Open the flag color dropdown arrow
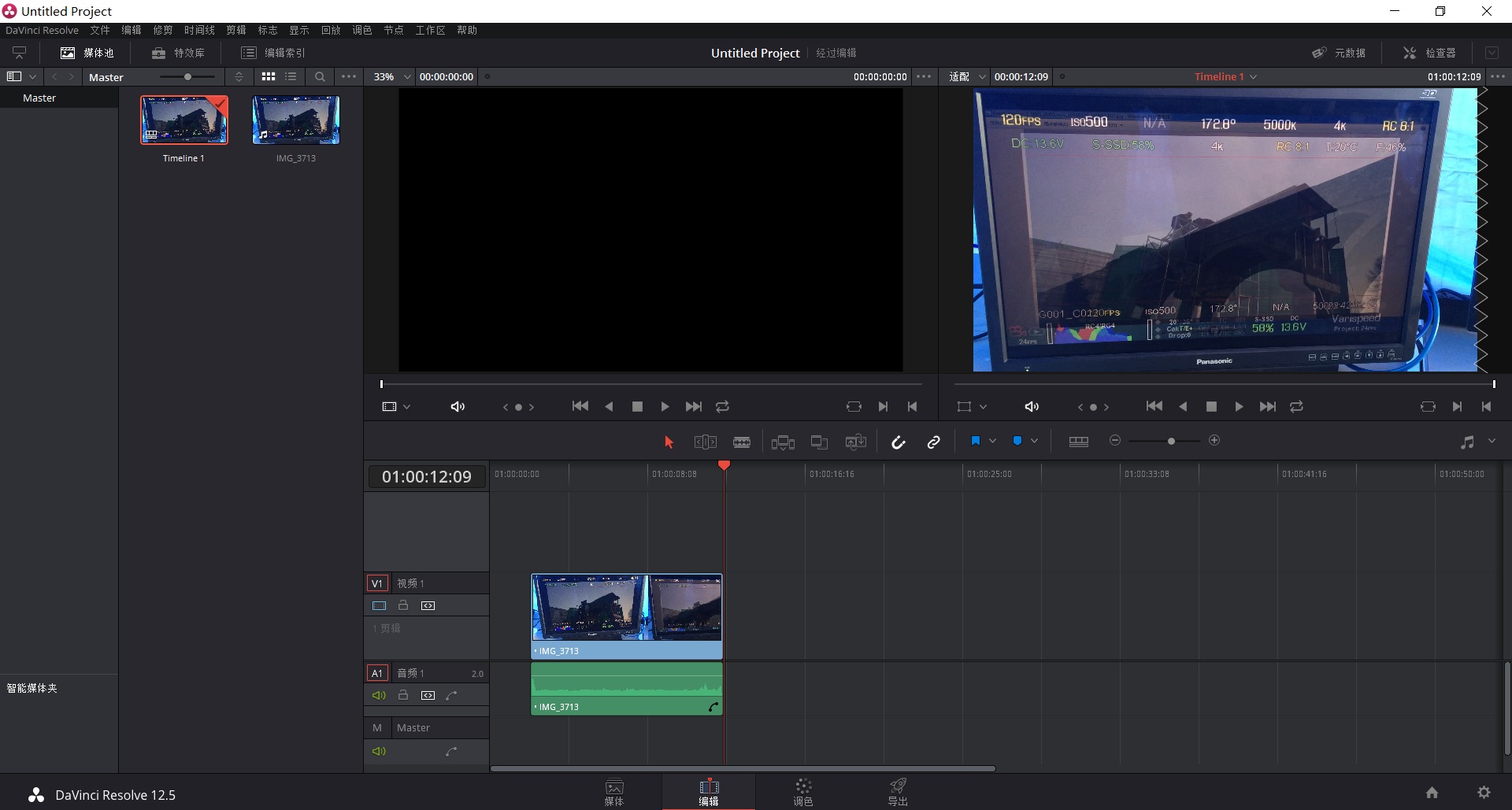The height and width of the screenshot is (810, 1512). pyautogui.click(x=992, y=442)
